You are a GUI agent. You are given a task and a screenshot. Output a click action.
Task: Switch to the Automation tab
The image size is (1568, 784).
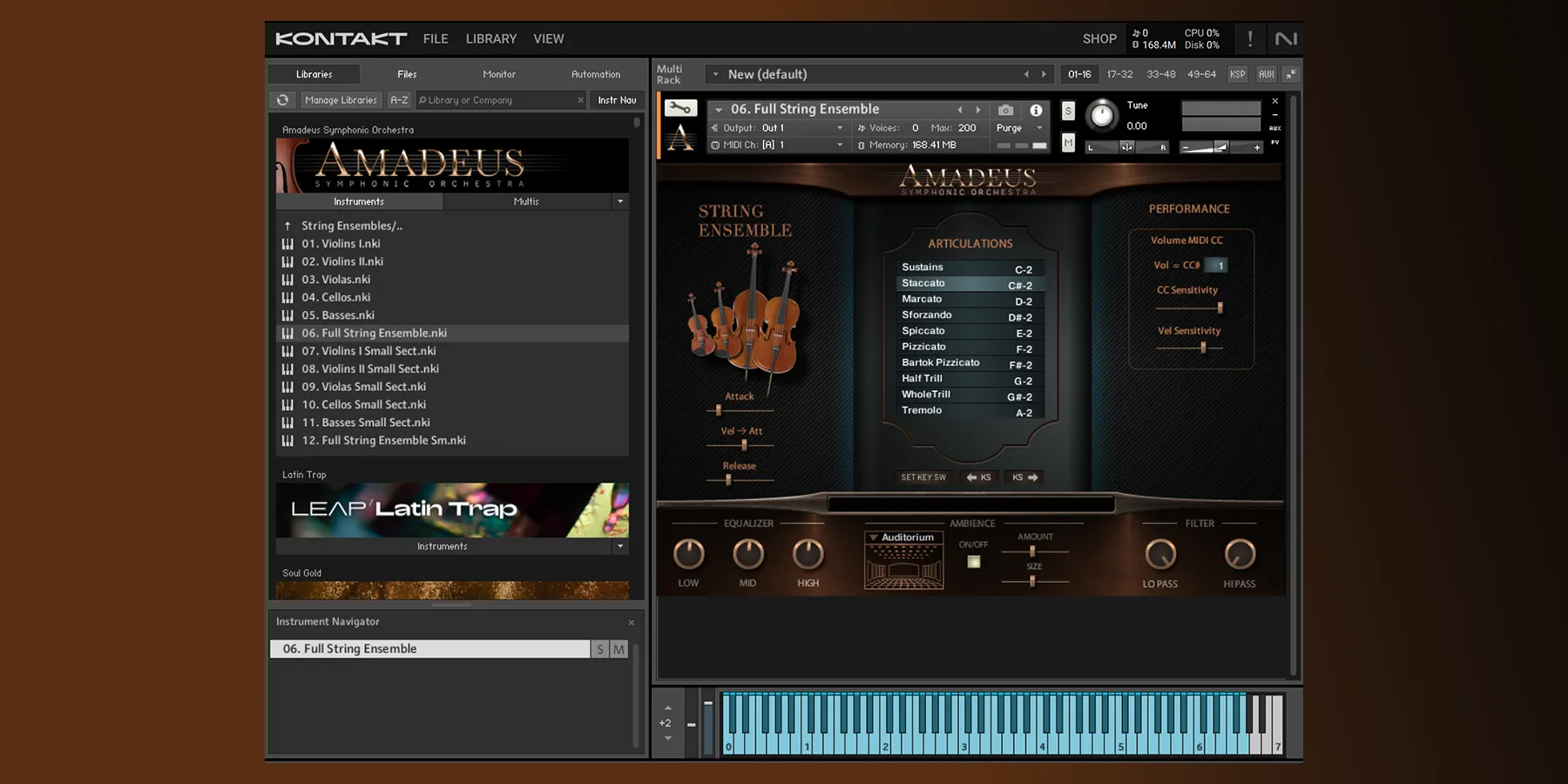click(x=595, y=74)
